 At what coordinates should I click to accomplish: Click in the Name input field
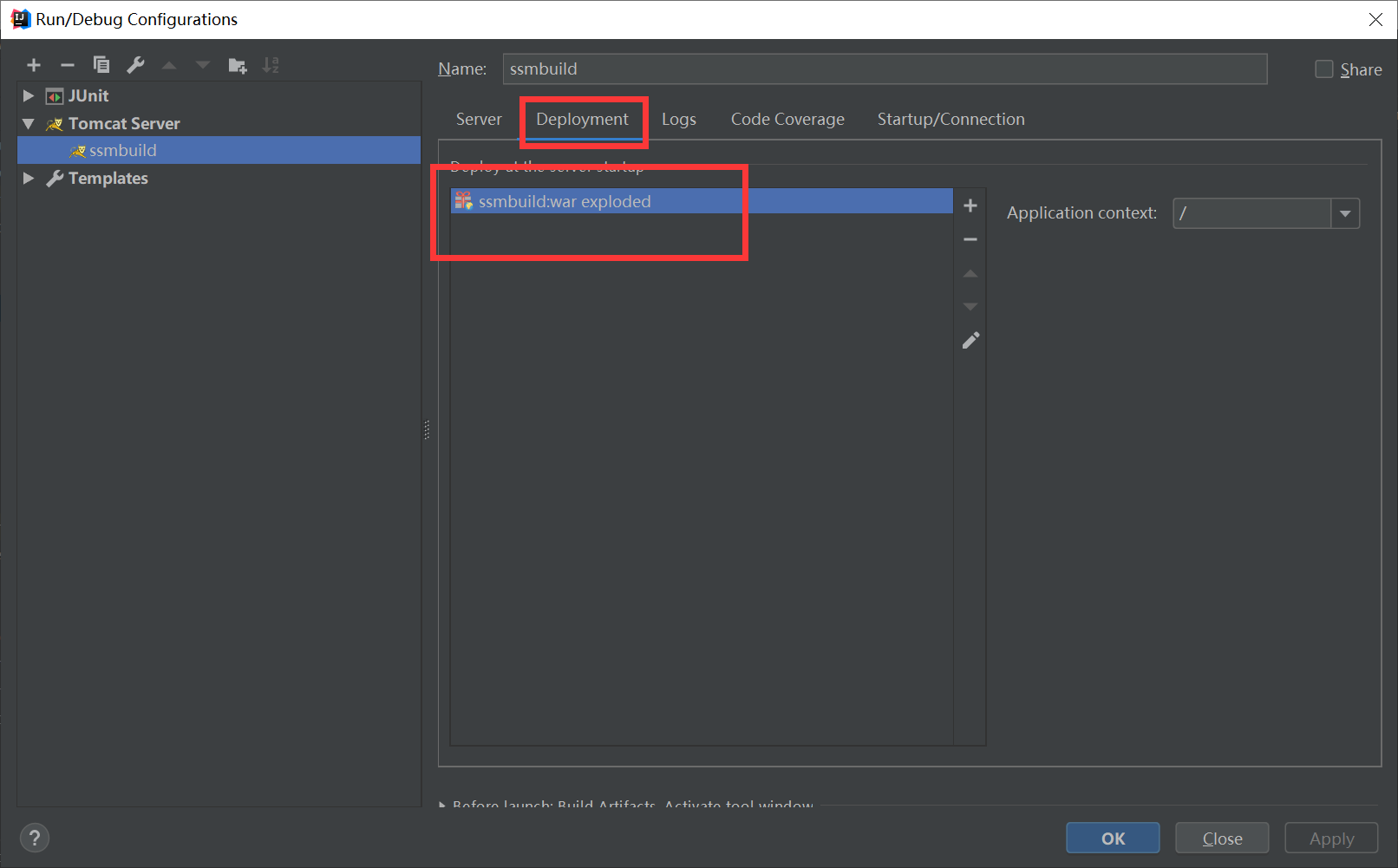[885, 69]
